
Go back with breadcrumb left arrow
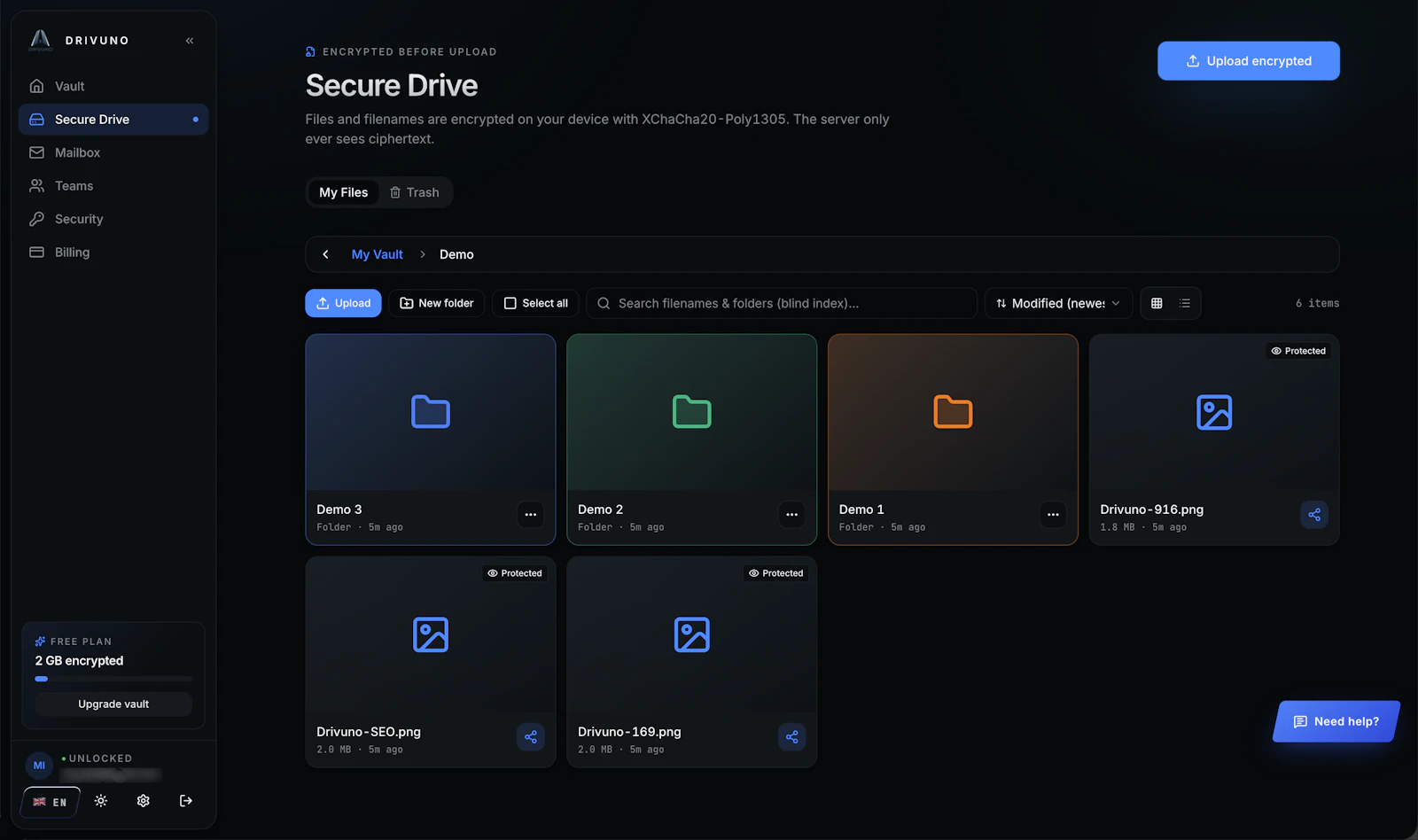(326, 254)
